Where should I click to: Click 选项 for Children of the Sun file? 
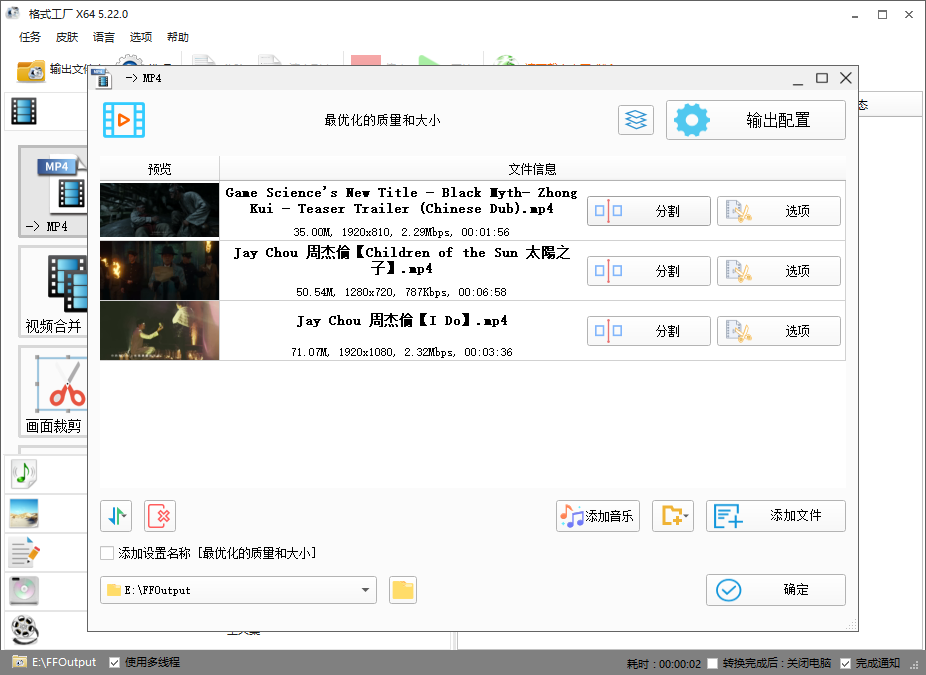778,271
